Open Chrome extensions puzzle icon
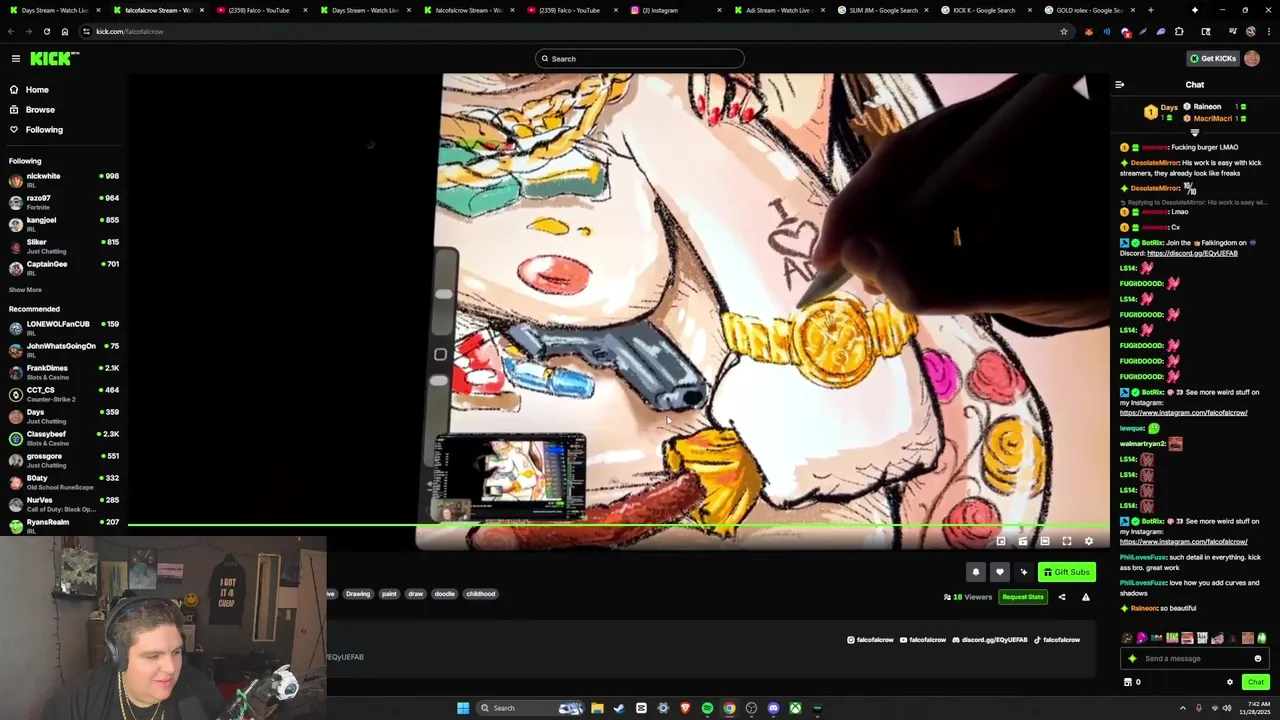Screen dimensions: 1280x720 click(x=1179, y=31)
